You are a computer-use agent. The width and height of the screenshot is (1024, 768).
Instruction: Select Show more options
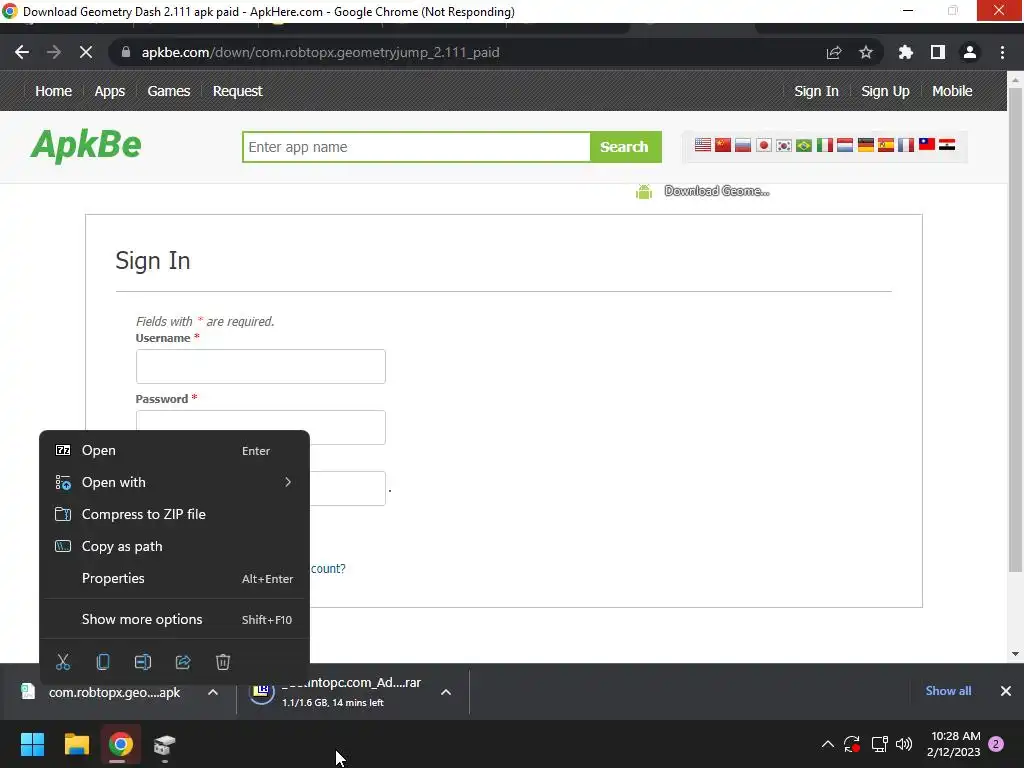point(174,619)
